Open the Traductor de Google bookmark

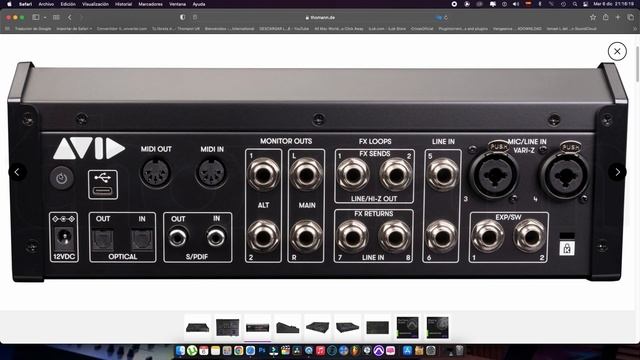pos(33,29)
